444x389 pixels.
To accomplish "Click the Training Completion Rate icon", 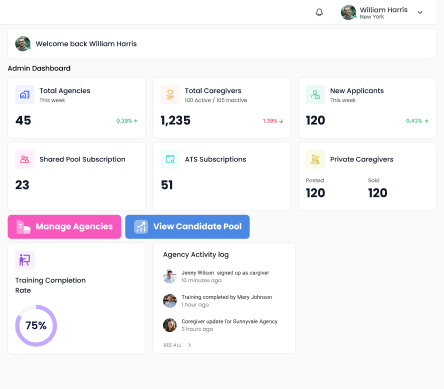I will (x=25, y=260).
